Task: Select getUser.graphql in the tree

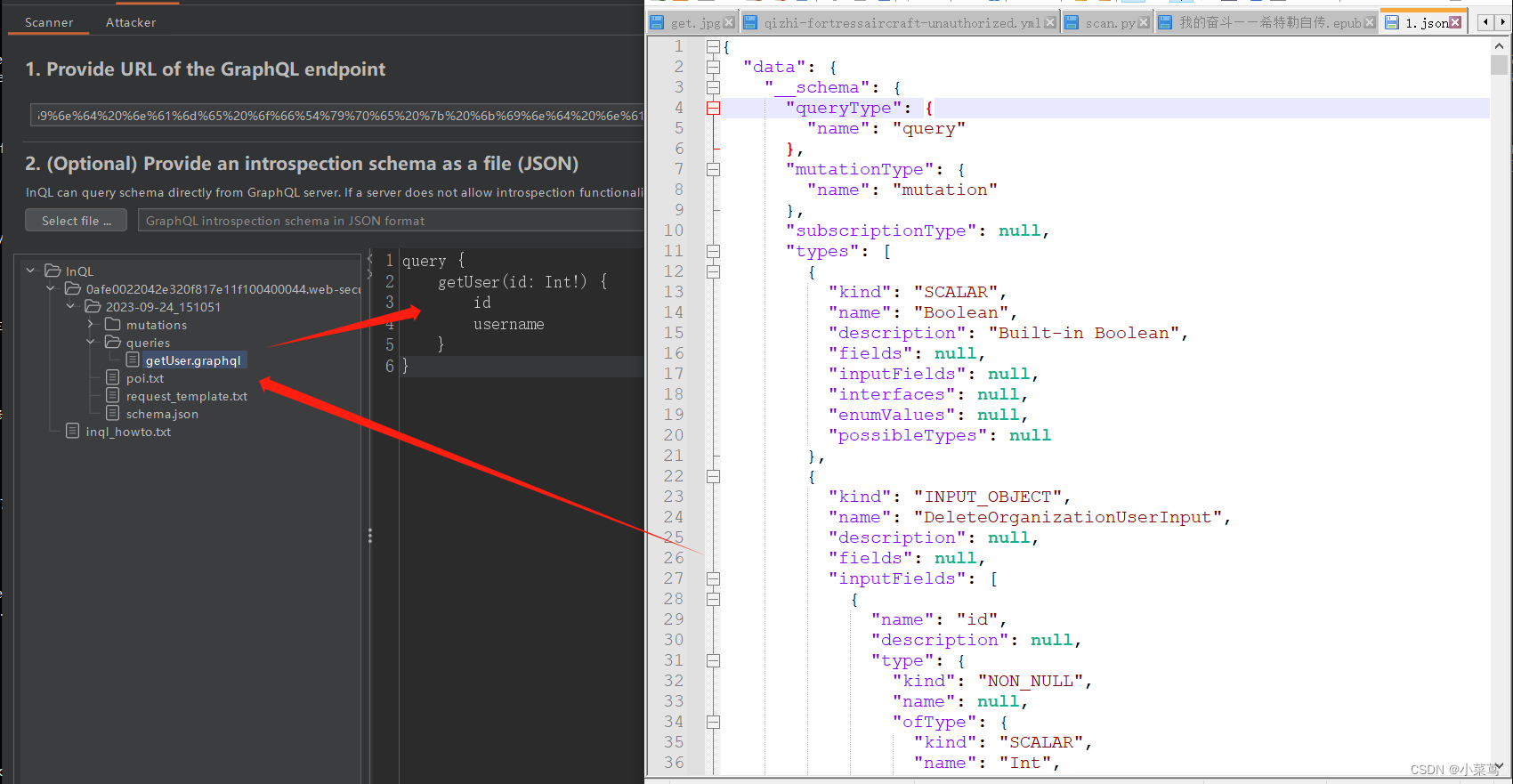Action: pos(193,360)
